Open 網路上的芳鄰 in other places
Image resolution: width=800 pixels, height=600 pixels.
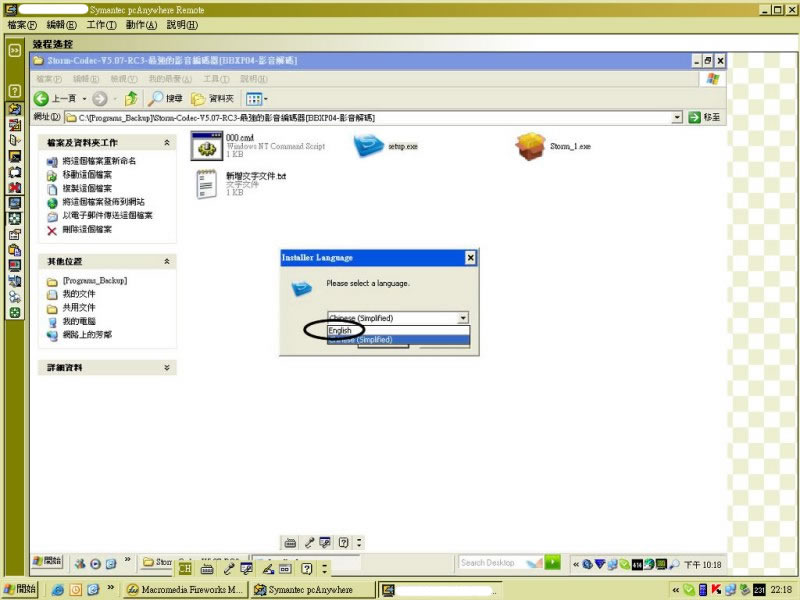[87, 335]
